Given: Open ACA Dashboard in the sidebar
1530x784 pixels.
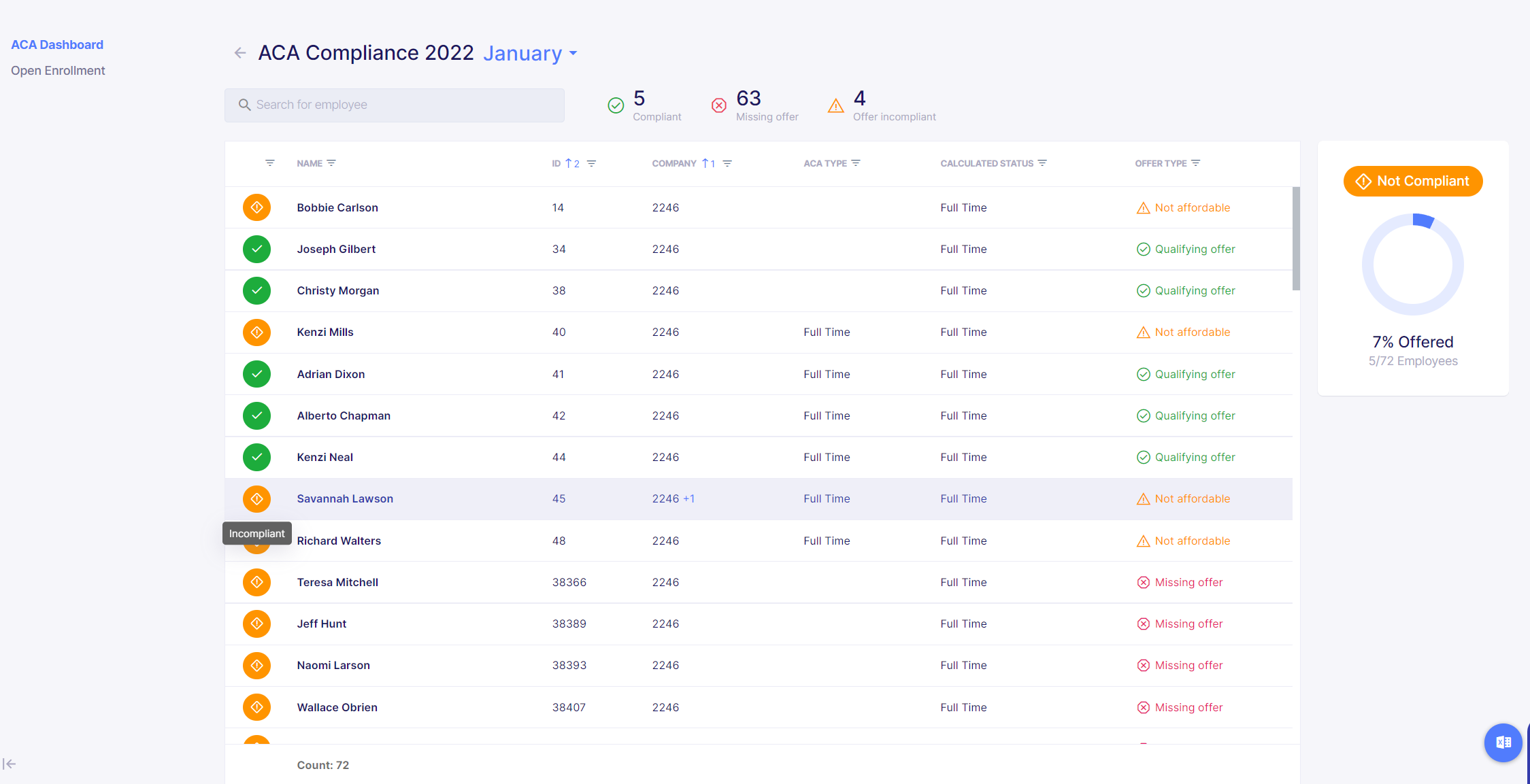Looking at the screenshot, I should [x=57, y=45].
